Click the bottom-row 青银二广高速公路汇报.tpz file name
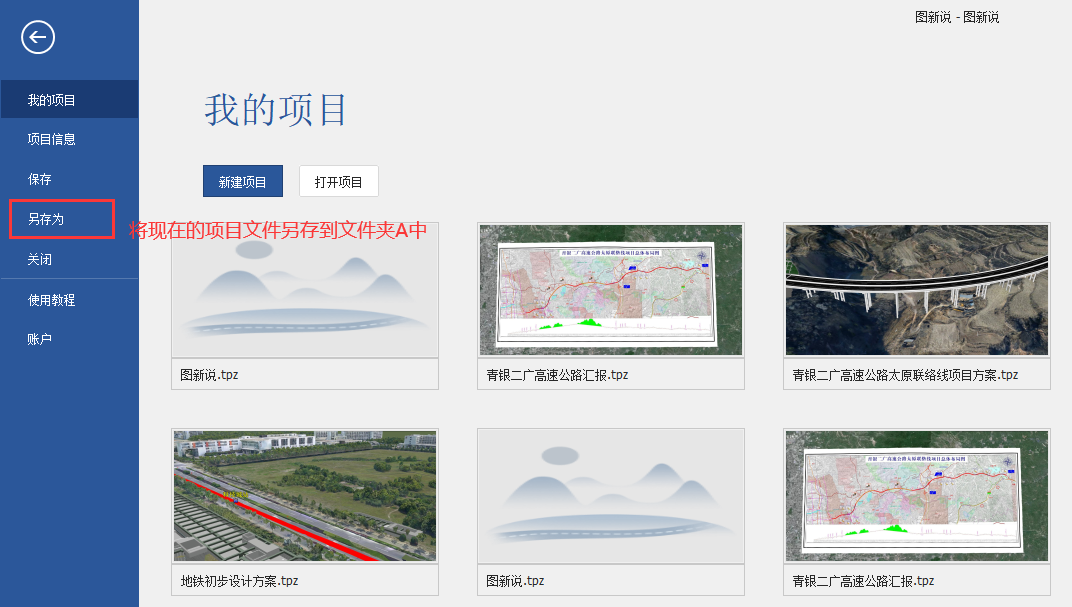Viewport: 1072px width, 607px height. (863, 581)
